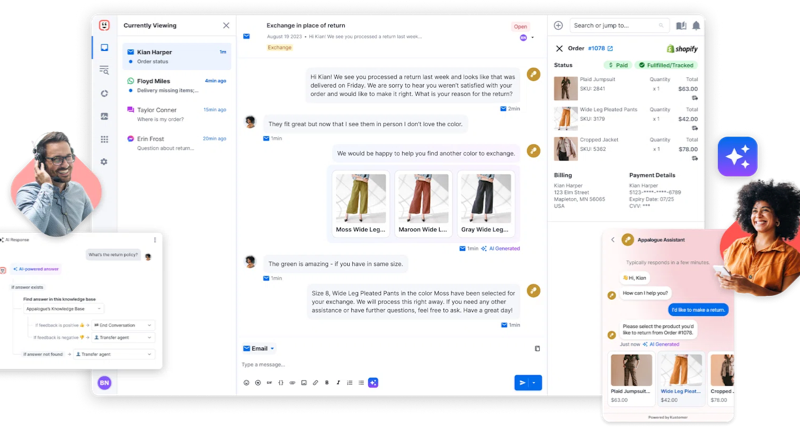
Task: Open the apps grid icon in sidebar
Action: (104, 139)
